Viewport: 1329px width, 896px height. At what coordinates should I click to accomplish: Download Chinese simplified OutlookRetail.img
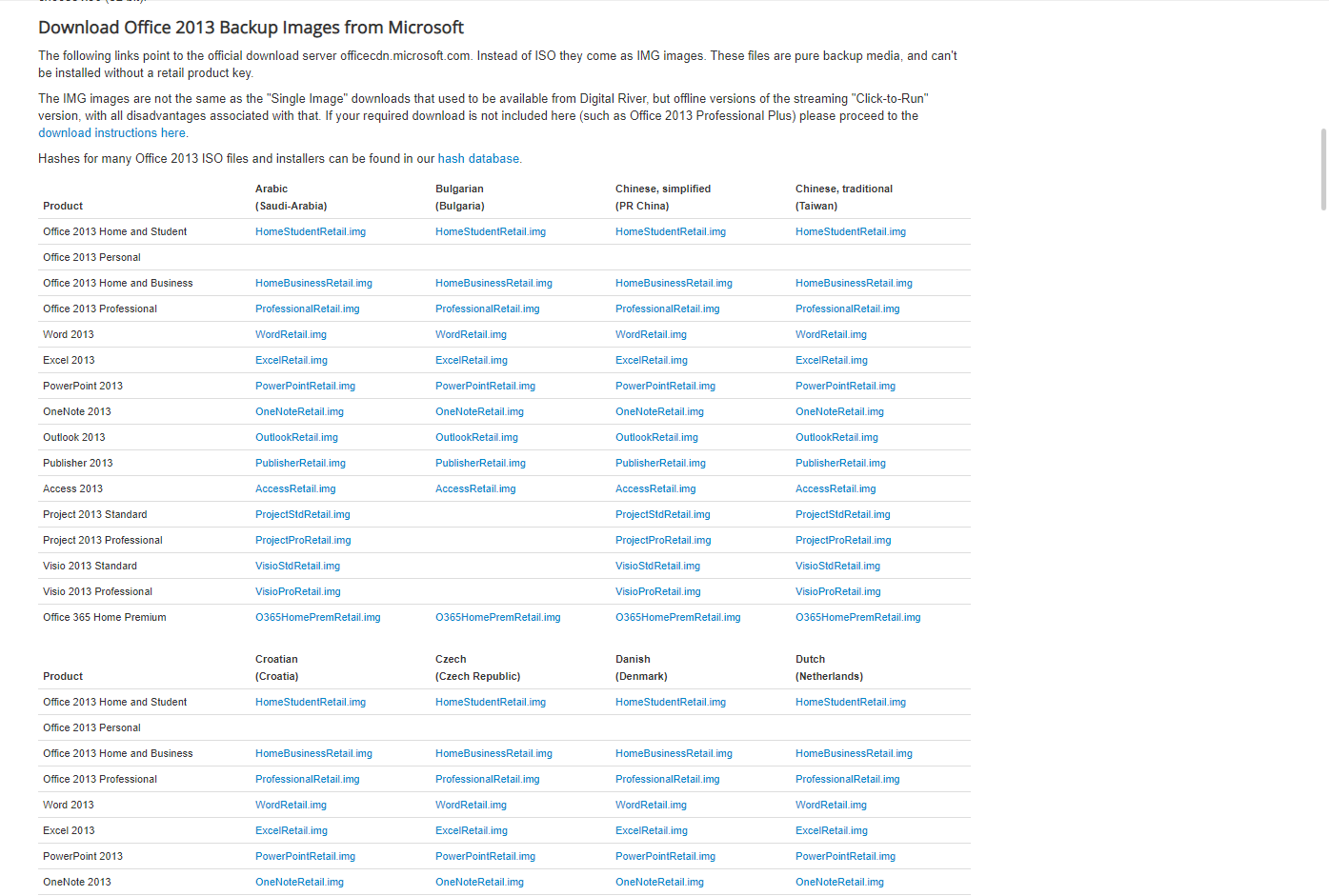656,438
